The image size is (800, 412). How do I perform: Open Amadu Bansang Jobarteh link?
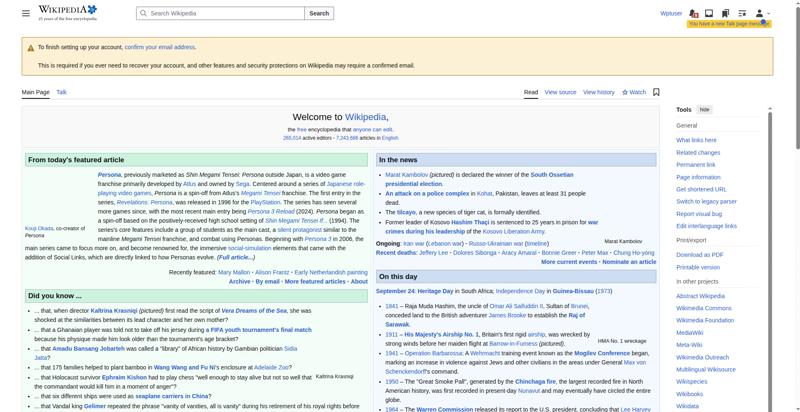[x=88, y=349]
